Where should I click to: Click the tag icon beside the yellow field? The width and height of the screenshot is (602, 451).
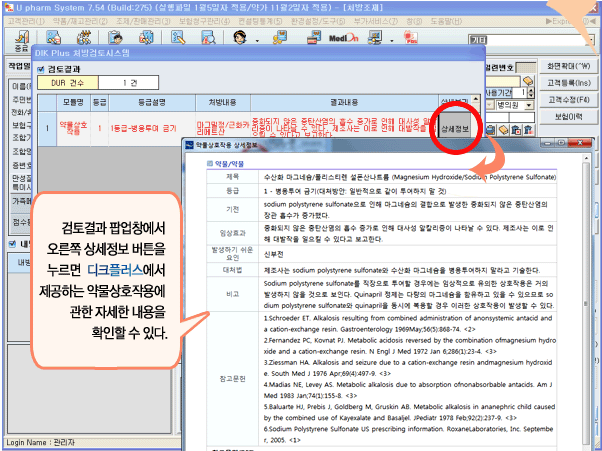click(528, 81)
